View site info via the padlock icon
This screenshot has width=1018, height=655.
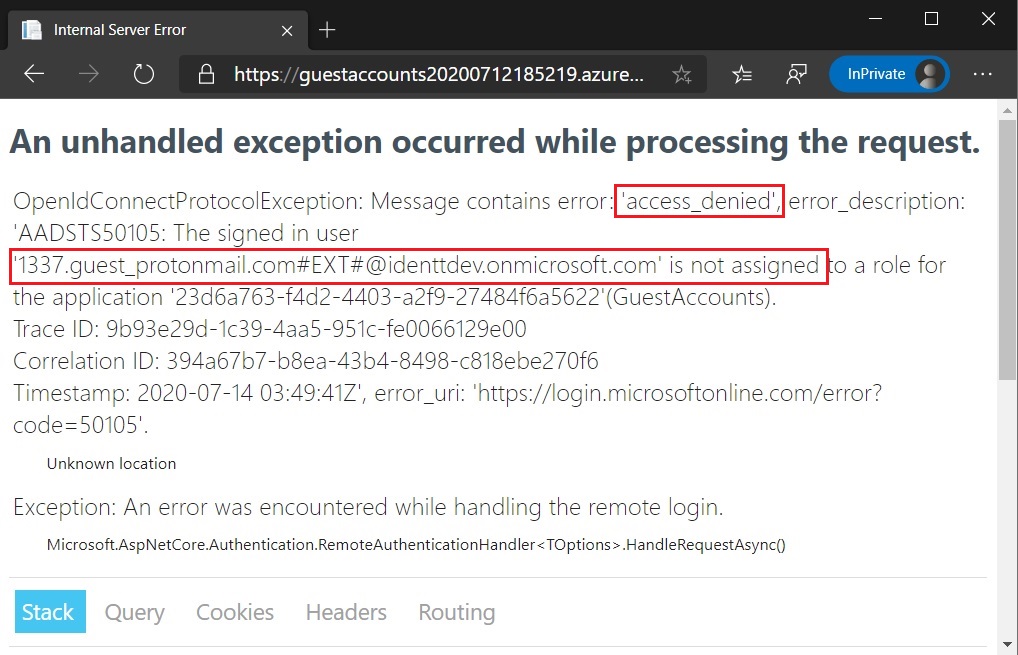click(x=206, y=74)
